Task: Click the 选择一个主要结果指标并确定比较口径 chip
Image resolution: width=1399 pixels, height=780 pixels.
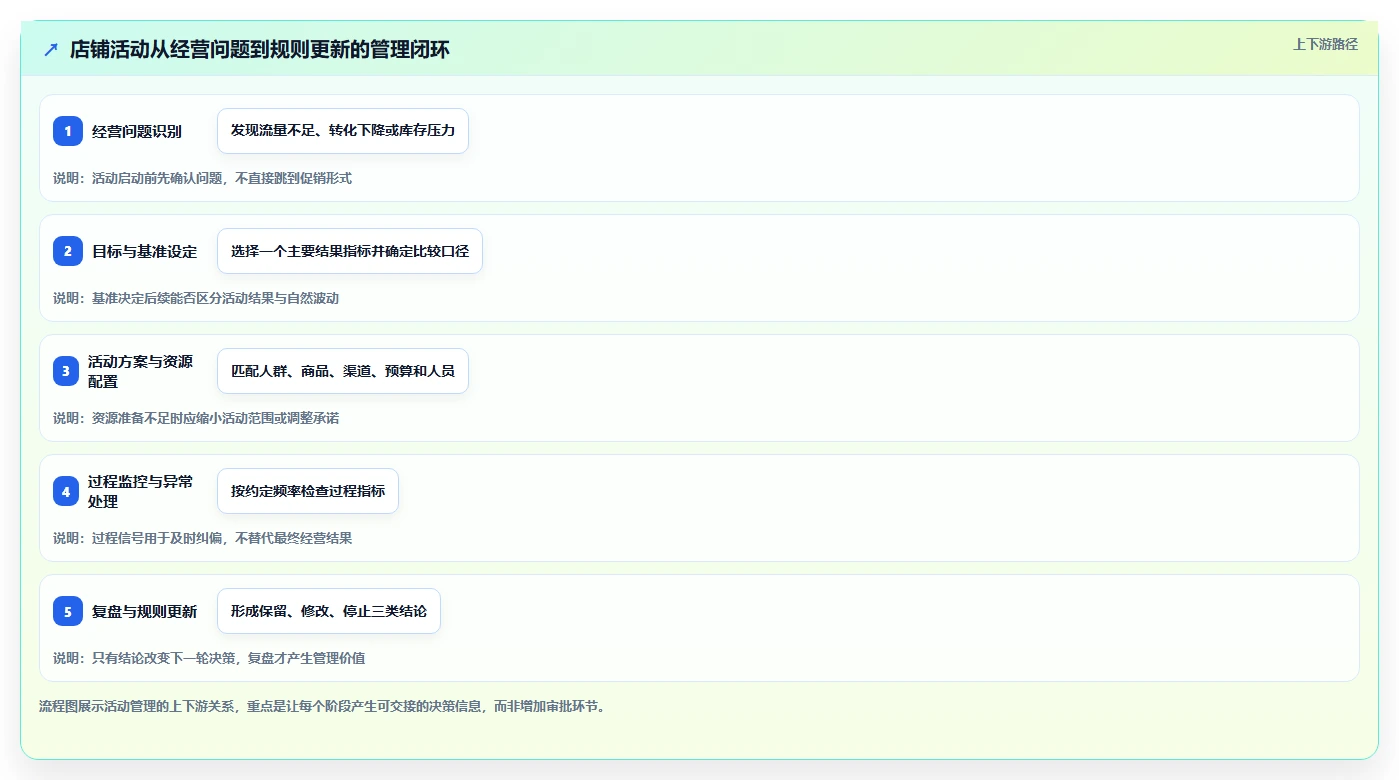Action: pos(350,251)
